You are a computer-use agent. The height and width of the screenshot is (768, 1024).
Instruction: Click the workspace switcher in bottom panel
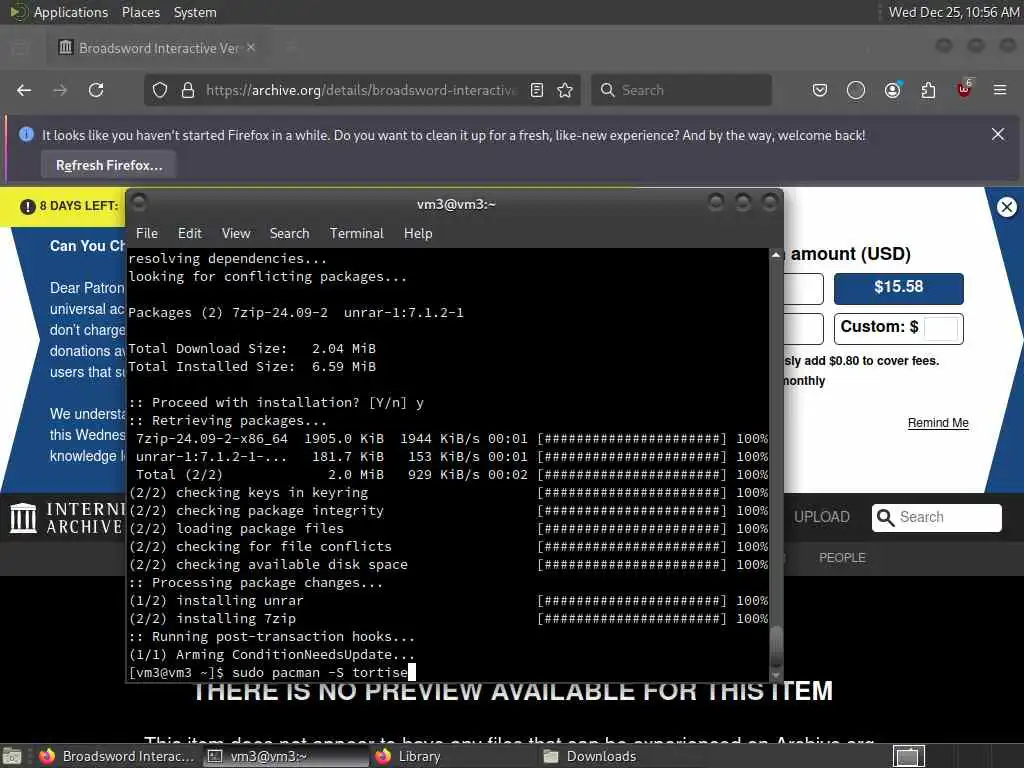[x=909, y=756]
